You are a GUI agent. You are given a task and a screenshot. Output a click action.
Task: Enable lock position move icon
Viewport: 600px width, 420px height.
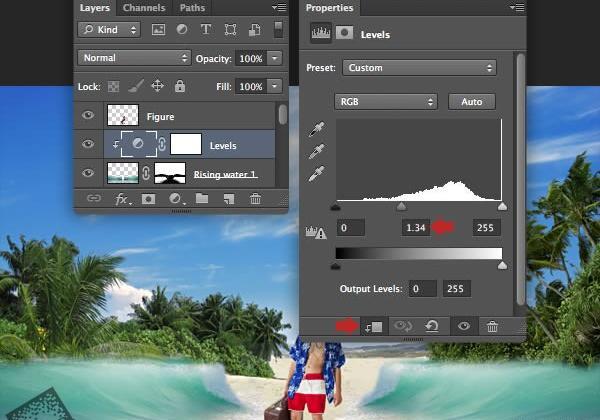[158, 86]
